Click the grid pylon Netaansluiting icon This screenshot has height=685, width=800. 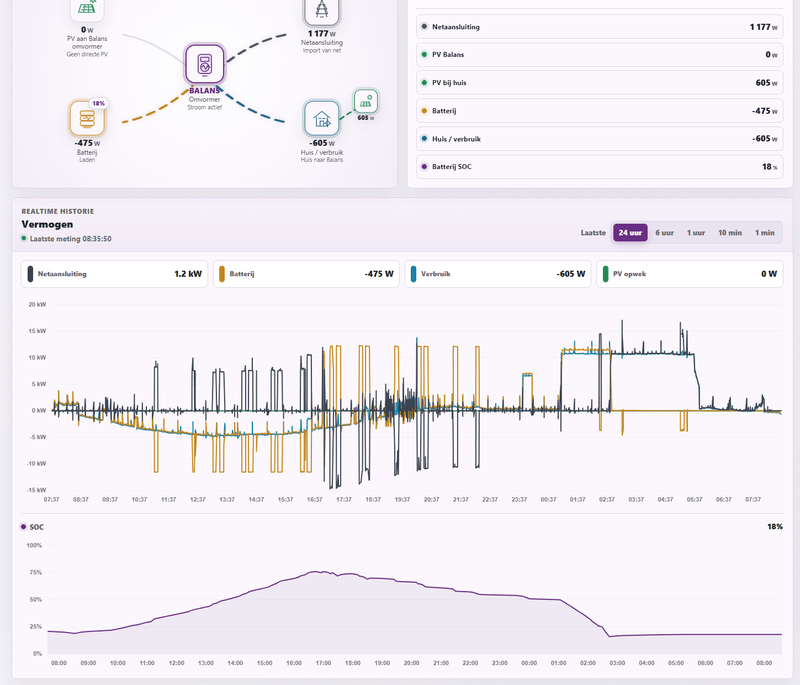coord(321,10)
